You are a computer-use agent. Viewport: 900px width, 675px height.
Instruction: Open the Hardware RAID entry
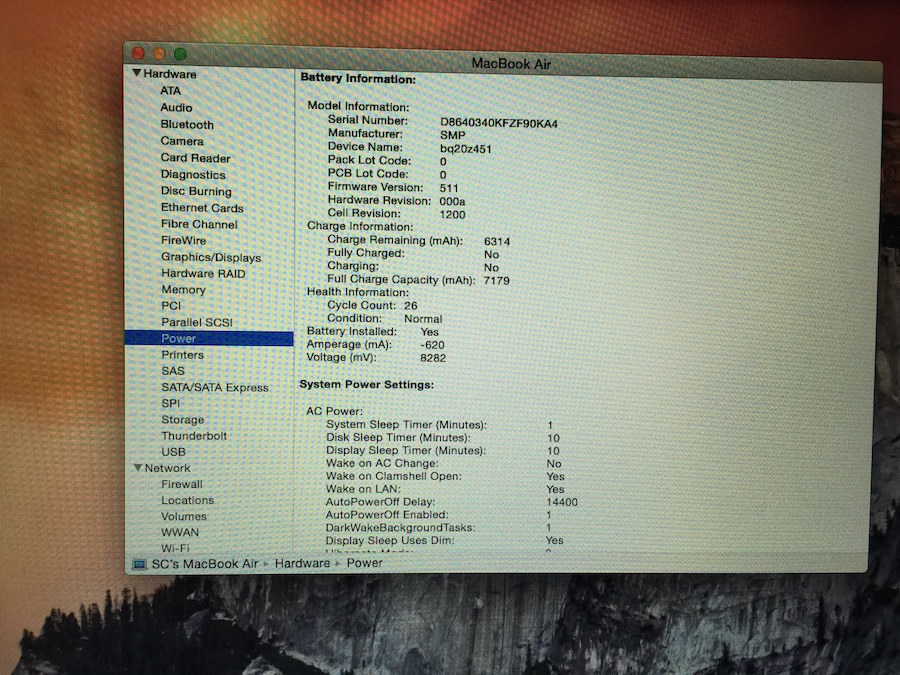tap(203, 274)
